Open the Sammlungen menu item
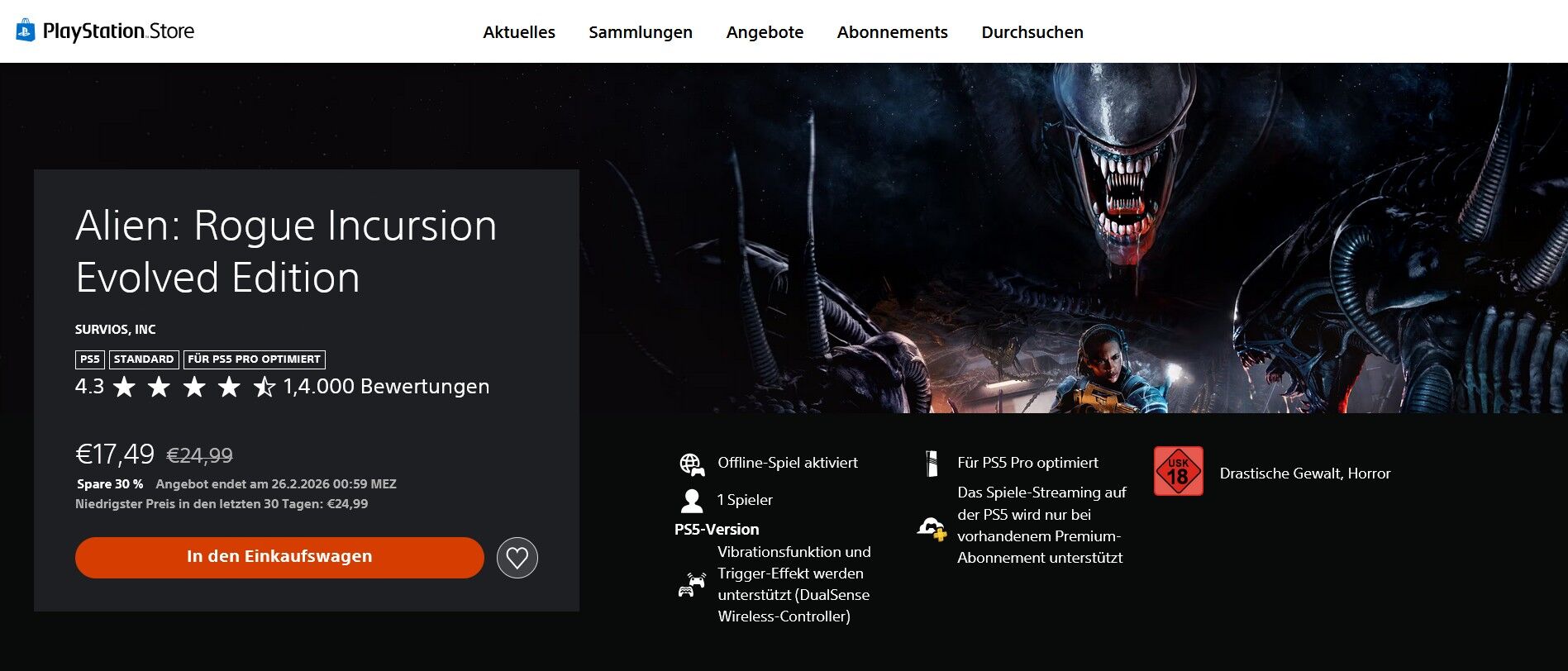The height and width of the screenshot is (671, 1568). 640,32
